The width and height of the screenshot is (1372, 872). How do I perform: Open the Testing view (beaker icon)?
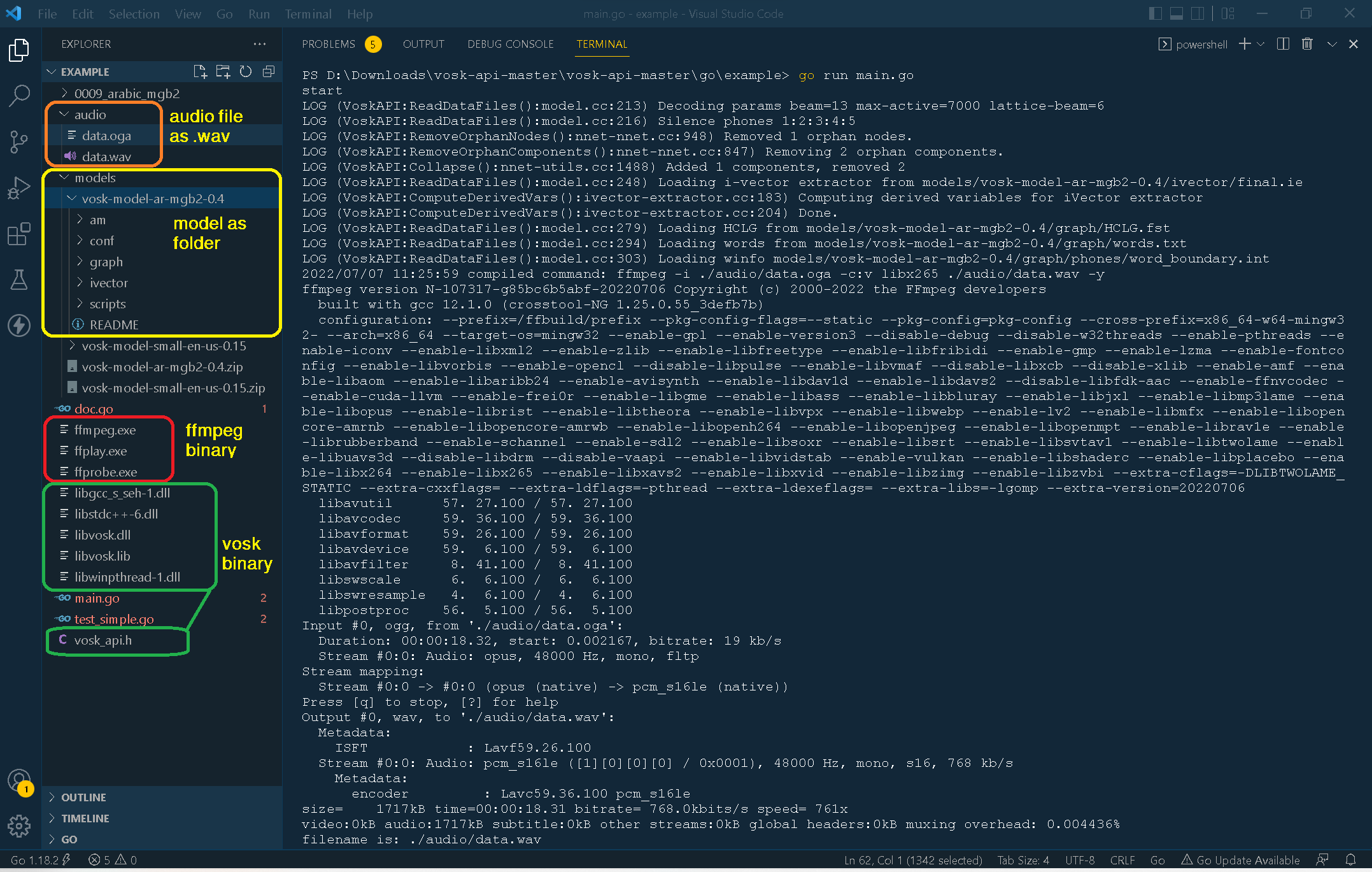tap(19, 280)
